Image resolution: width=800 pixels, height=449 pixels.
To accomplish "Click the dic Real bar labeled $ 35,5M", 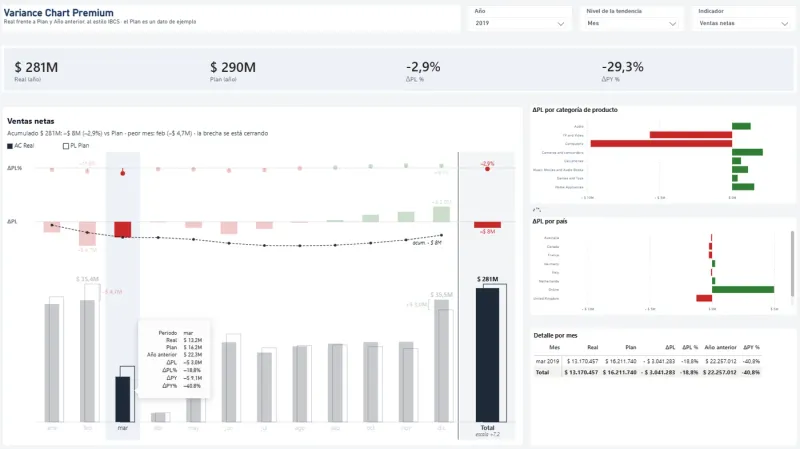I will [x=441, y=360].
